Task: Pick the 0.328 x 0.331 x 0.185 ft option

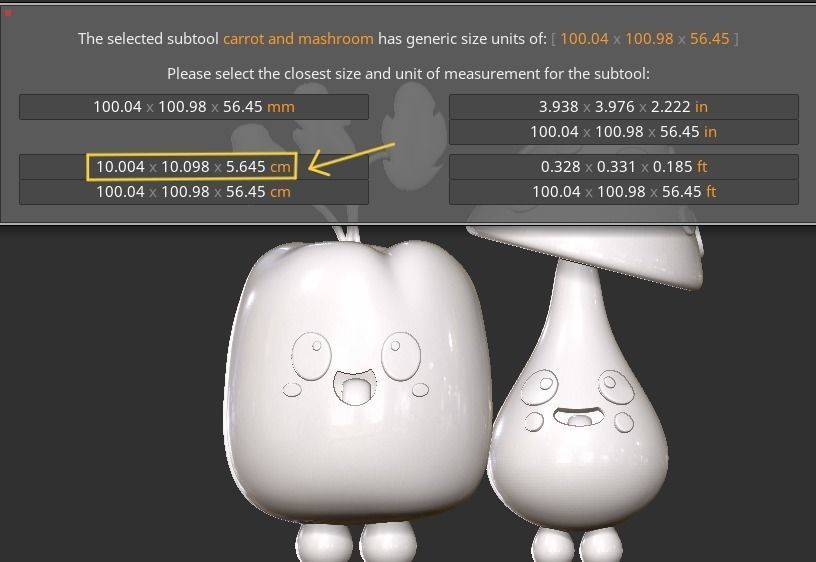Action: pyautogui.click(x=623, y=167)
